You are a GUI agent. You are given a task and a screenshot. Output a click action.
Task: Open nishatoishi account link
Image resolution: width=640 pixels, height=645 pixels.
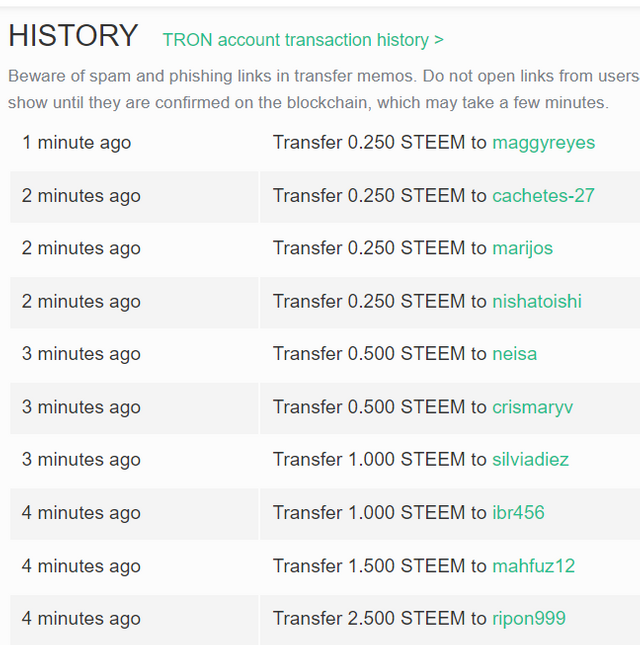(x=537, y=301)
